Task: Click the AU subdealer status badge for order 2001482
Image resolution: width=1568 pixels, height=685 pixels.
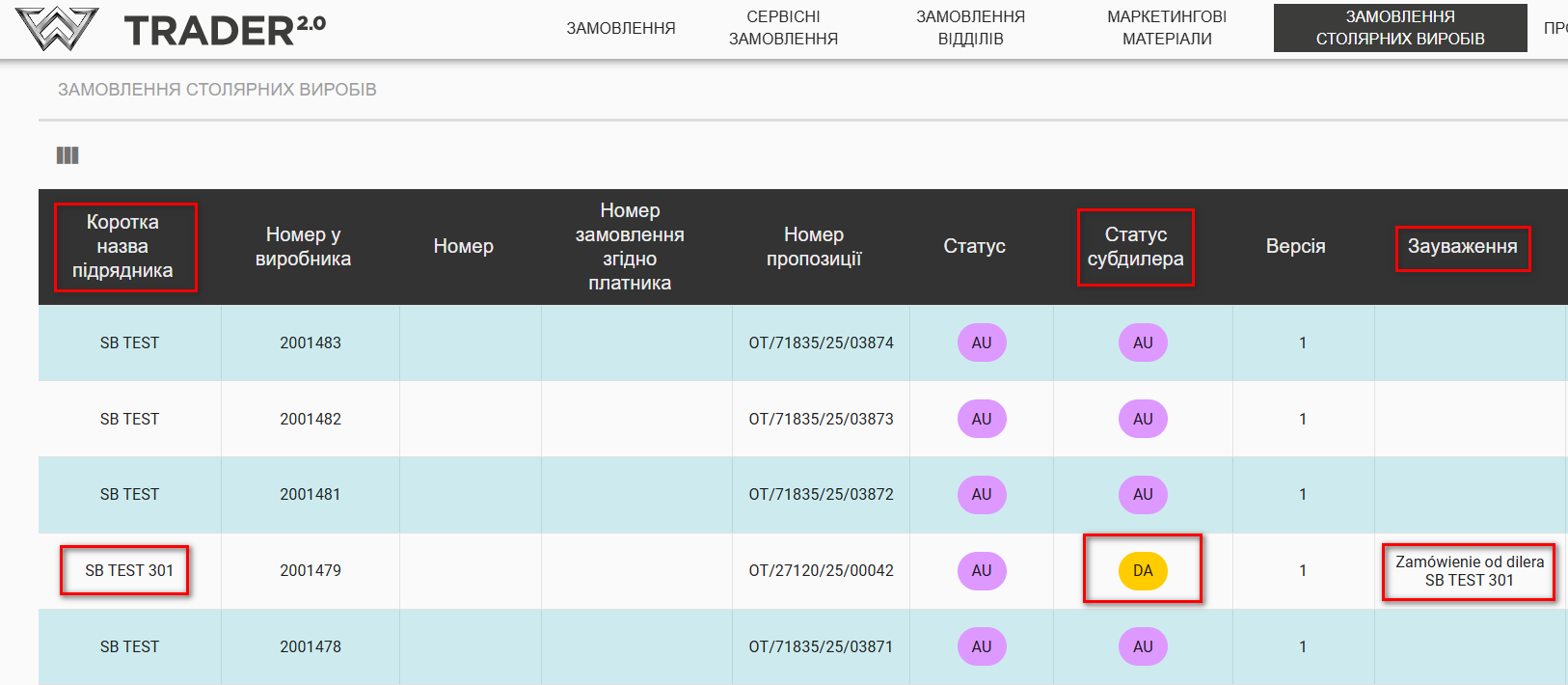Action: [x=1143, y=419]
